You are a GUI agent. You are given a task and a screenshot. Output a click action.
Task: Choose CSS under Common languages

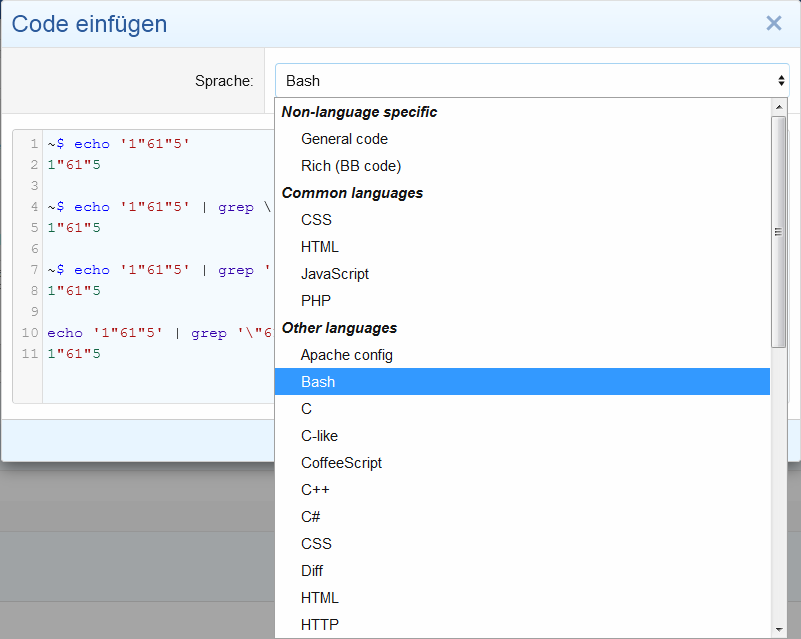[316, 220]
